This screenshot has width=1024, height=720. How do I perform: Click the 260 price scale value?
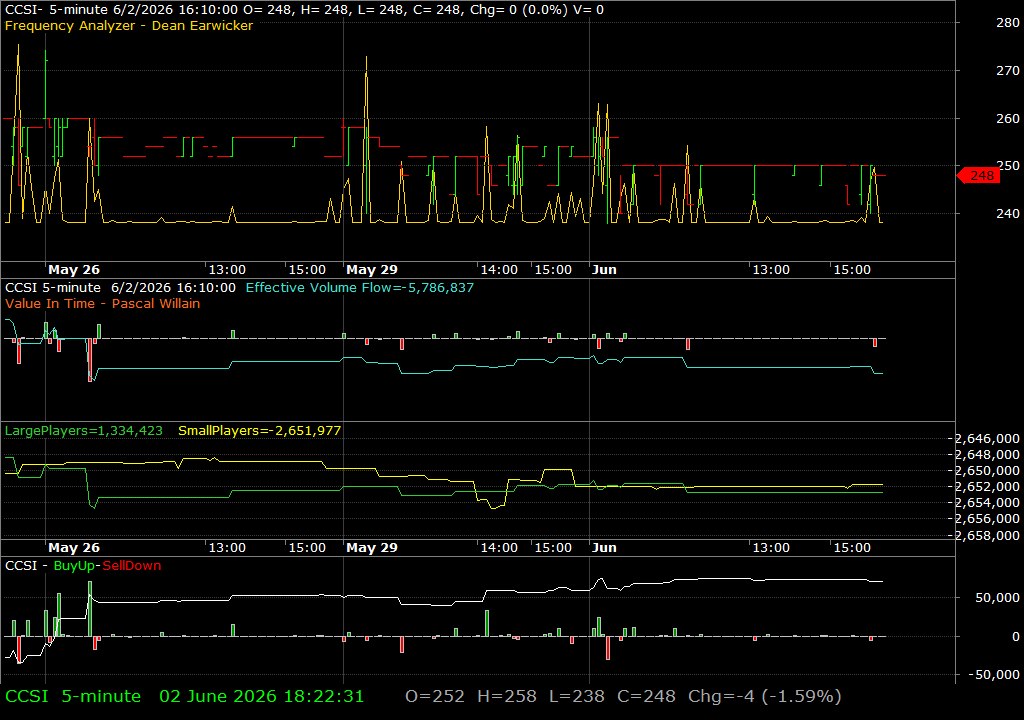tap(1008, 118)
